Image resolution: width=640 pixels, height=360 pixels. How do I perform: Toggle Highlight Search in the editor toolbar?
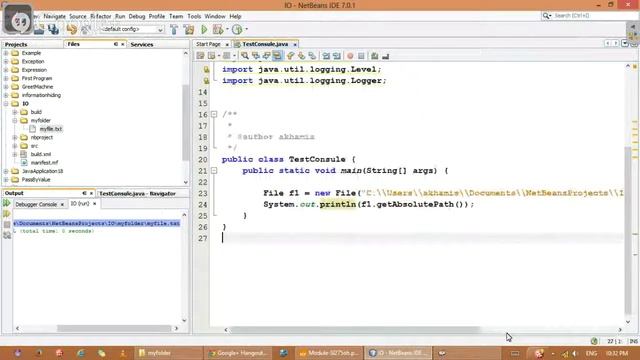click(x=277, y=56)
